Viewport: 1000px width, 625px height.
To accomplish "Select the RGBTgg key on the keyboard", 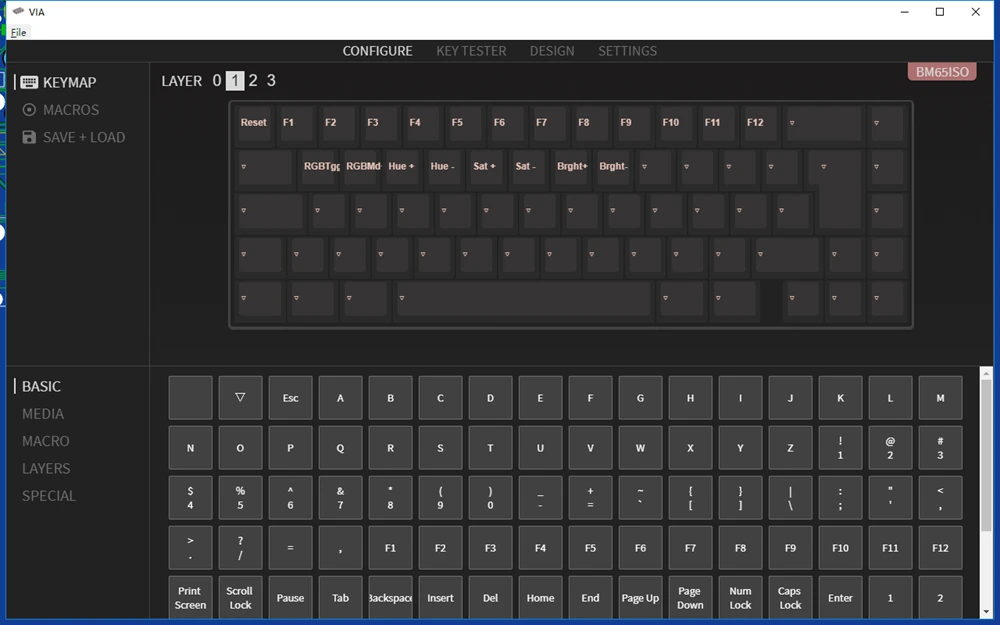I will pyautogui.click(x=322, y=167).
